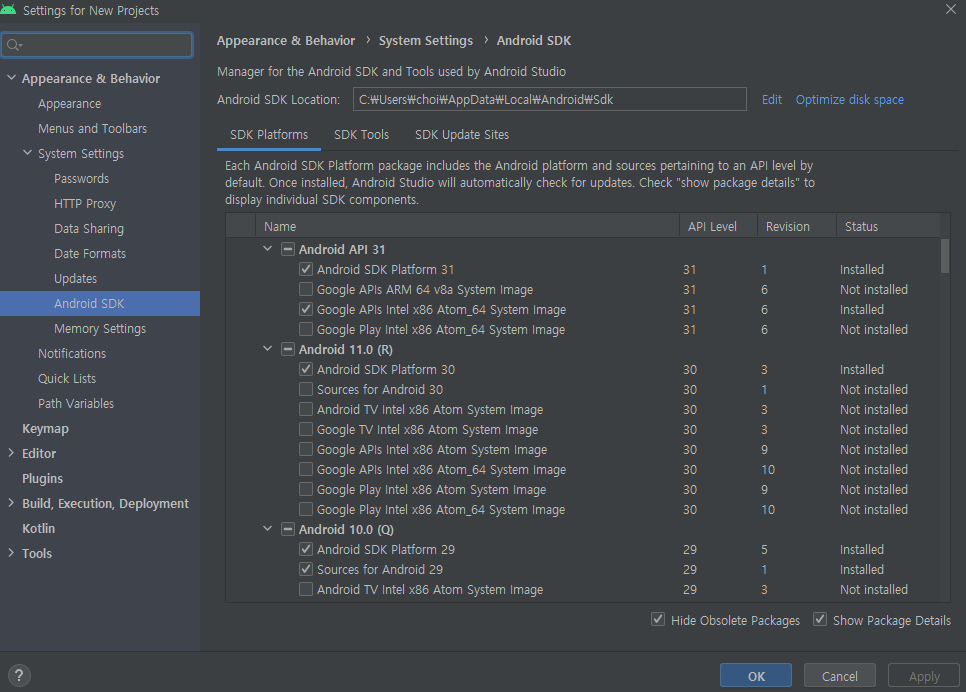Sort by the Revision column header
The image size is (966, 692).
(797, 226)
